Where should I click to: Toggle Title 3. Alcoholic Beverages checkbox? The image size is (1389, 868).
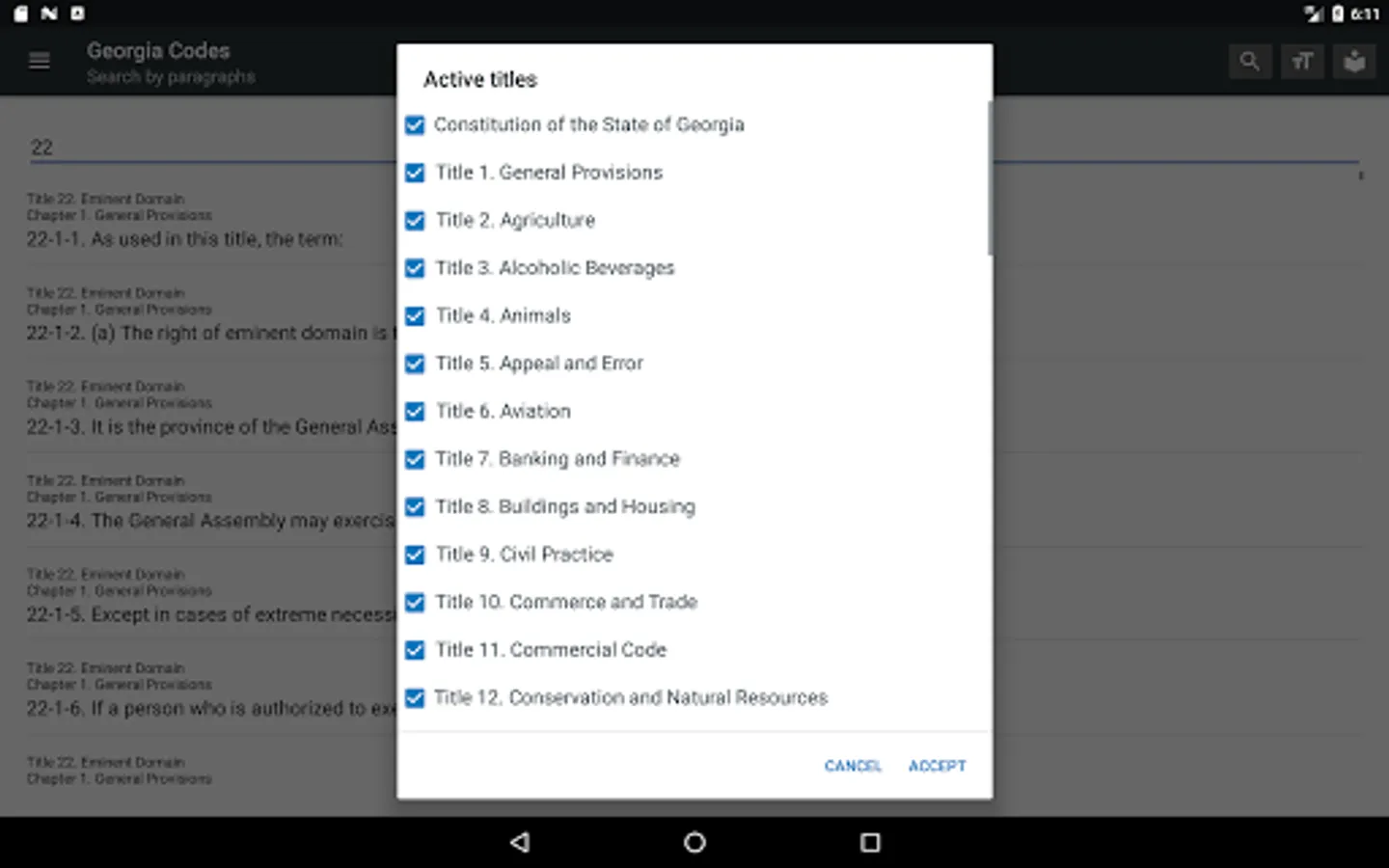click(x=415, y=268)
